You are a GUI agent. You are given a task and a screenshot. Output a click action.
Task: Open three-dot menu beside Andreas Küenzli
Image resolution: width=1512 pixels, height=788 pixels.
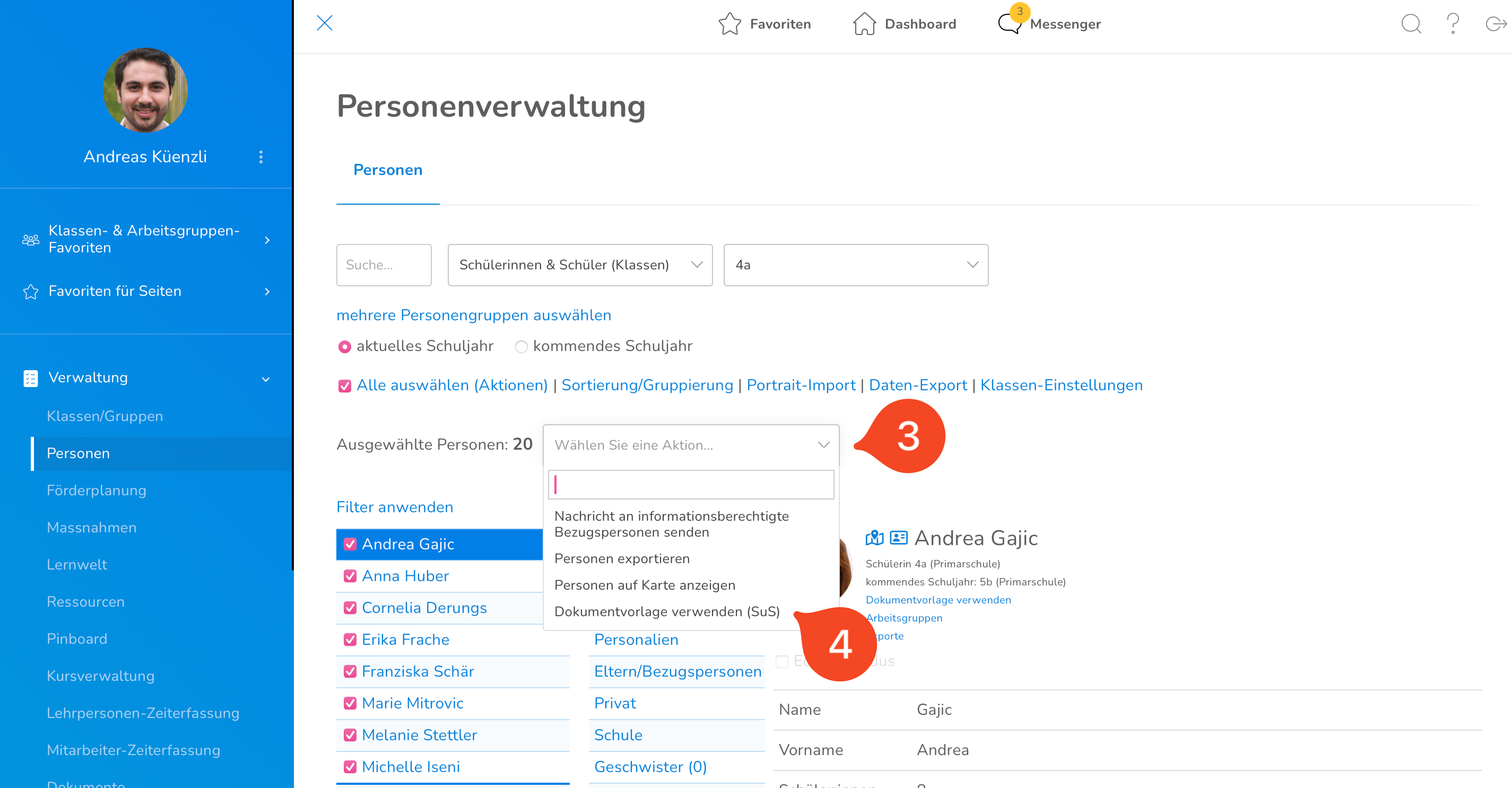(x=261, y=156)
